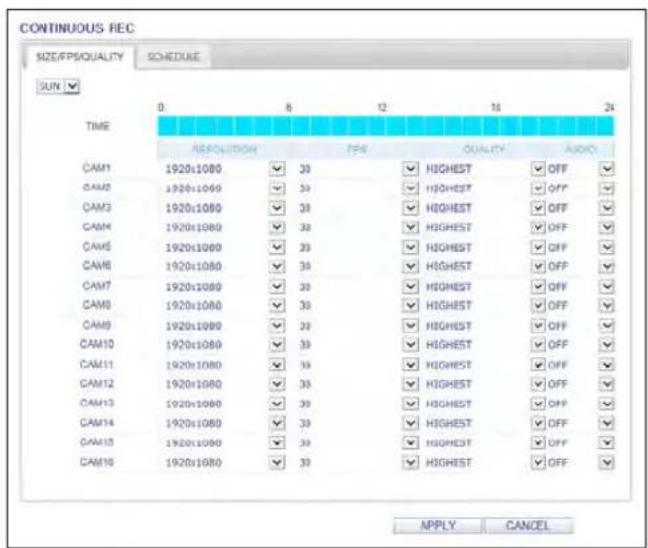Viewport: 648px width, 548px height.
Task: Expand CAM2 audio dropdown
Action: 607,188
